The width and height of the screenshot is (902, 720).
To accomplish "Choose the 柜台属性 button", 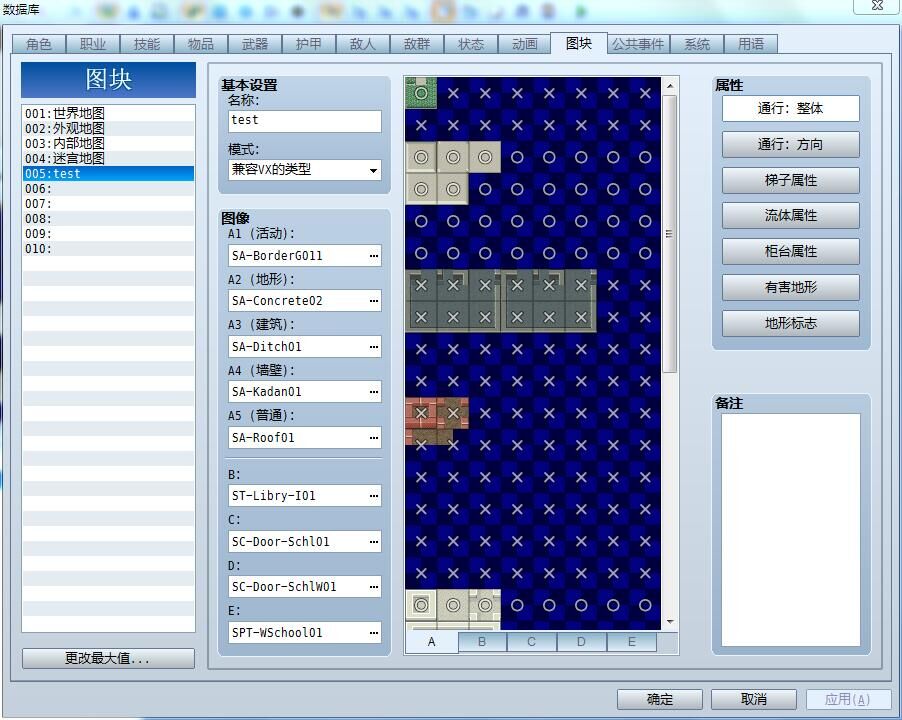I will [791, 251].
